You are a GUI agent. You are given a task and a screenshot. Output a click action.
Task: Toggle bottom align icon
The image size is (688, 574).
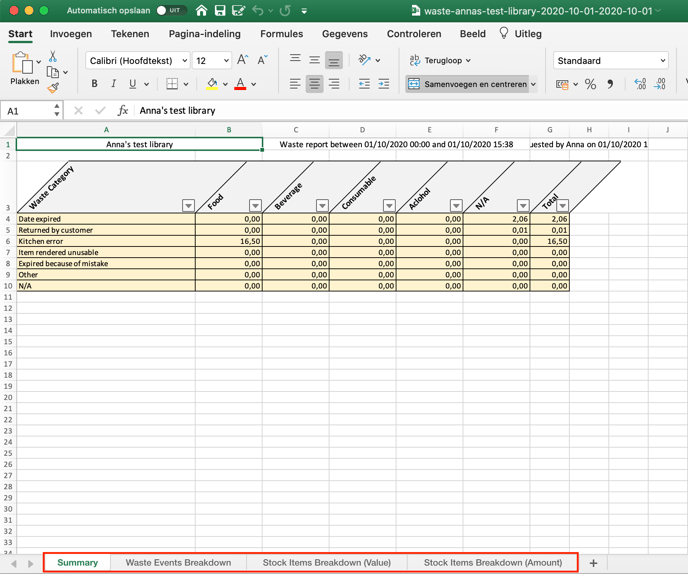pyautogui.click(x=333, y=61)
